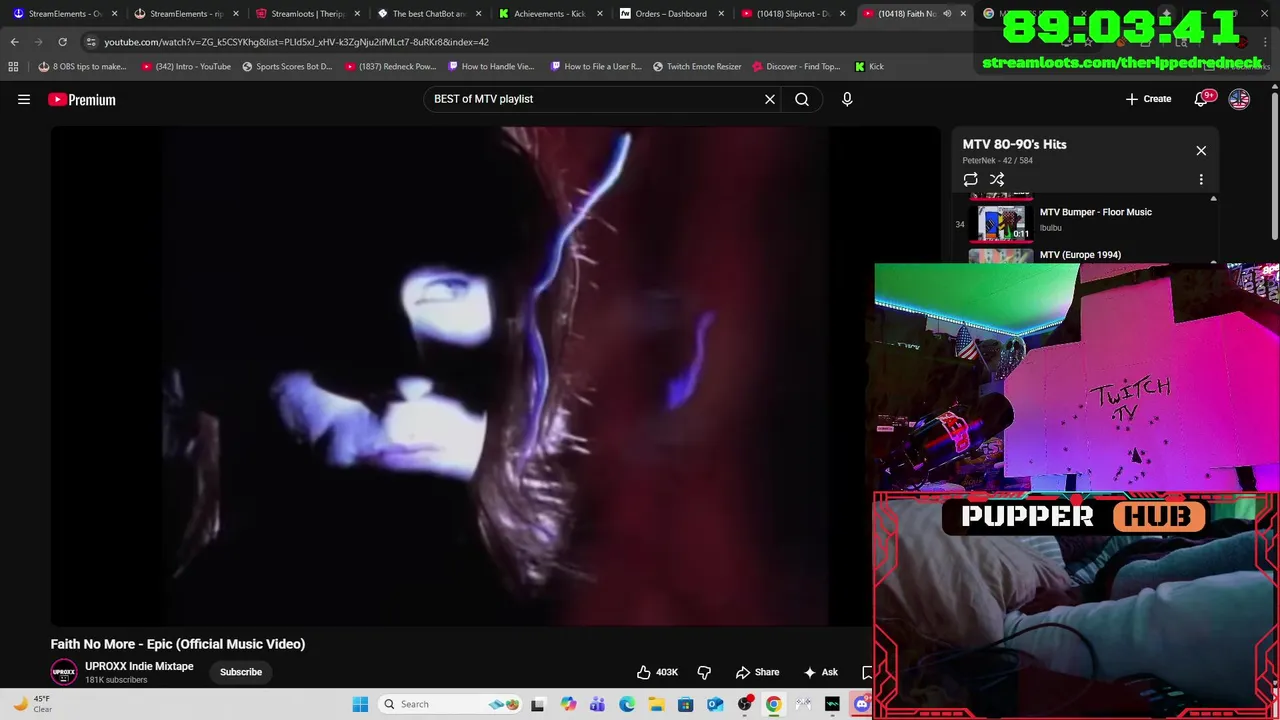1280x720 pixels.
Task: Open UPROXX Indie Mixtape channel avatar
Action: click(64, 672)
